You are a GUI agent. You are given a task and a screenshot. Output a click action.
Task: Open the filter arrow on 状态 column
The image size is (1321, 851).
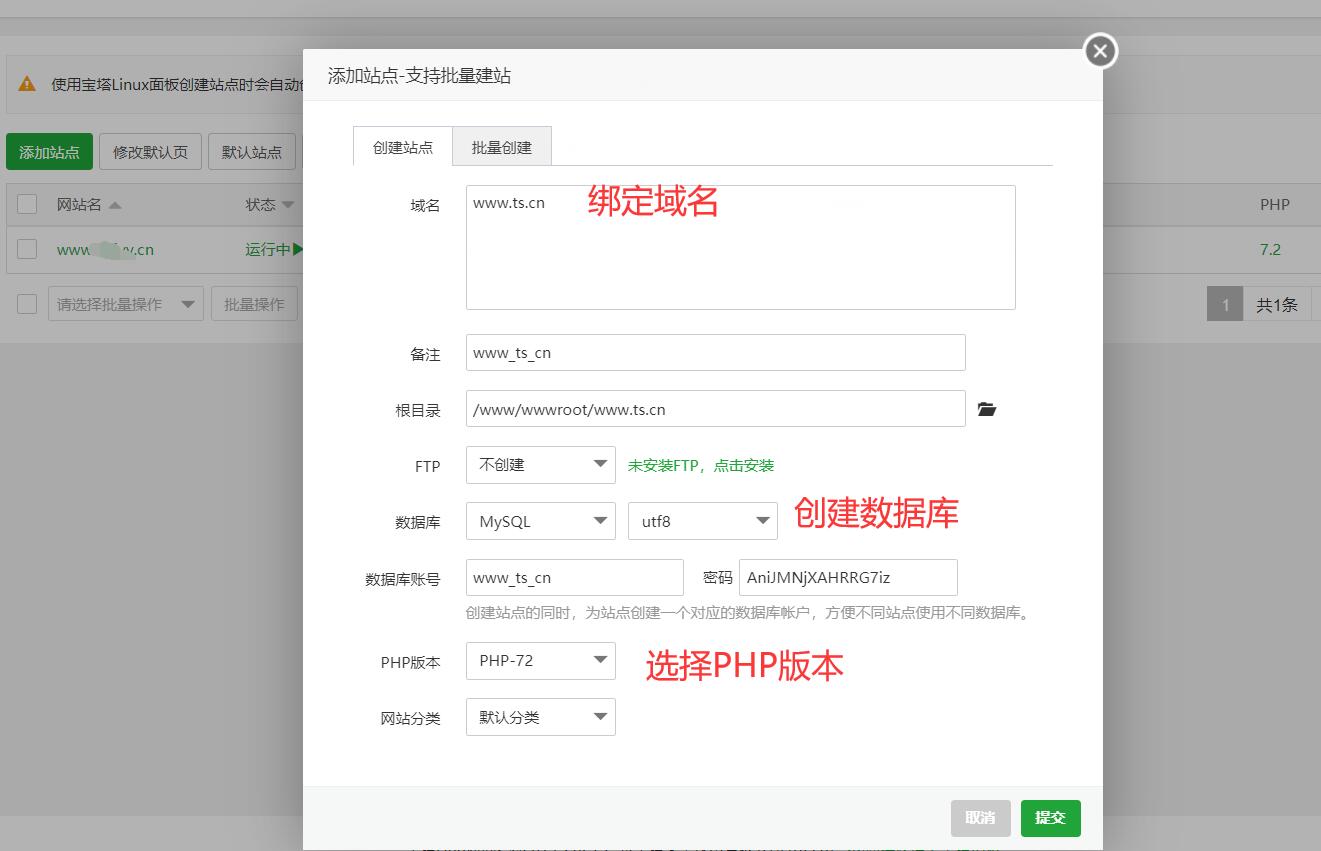[290, 204]
